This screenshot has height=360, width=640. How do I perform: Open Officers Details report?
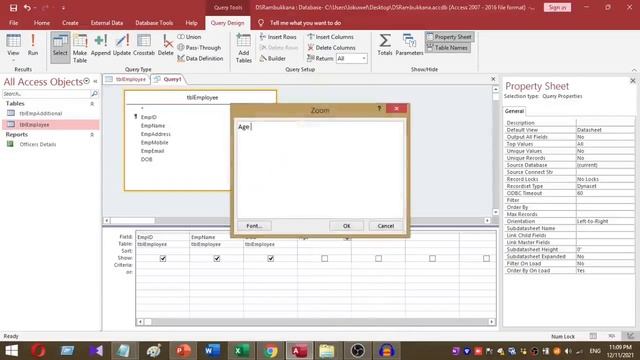click(38, 144)
